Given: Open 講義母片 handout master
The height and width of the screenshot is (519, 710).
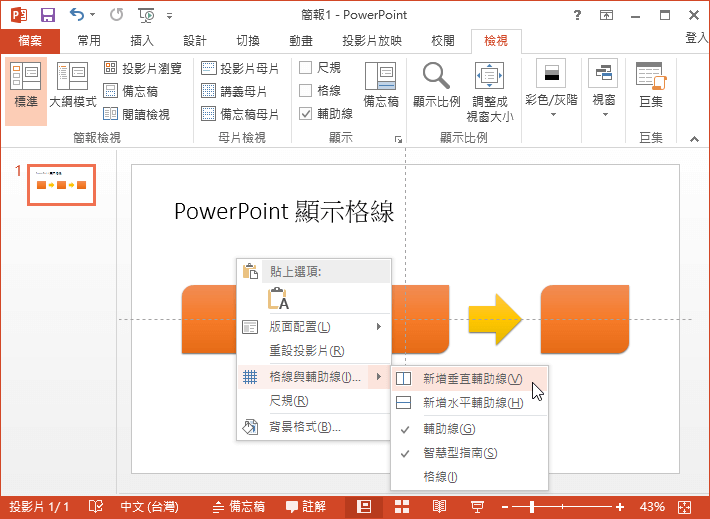Looking at the screenshot, I should point(234,91).
